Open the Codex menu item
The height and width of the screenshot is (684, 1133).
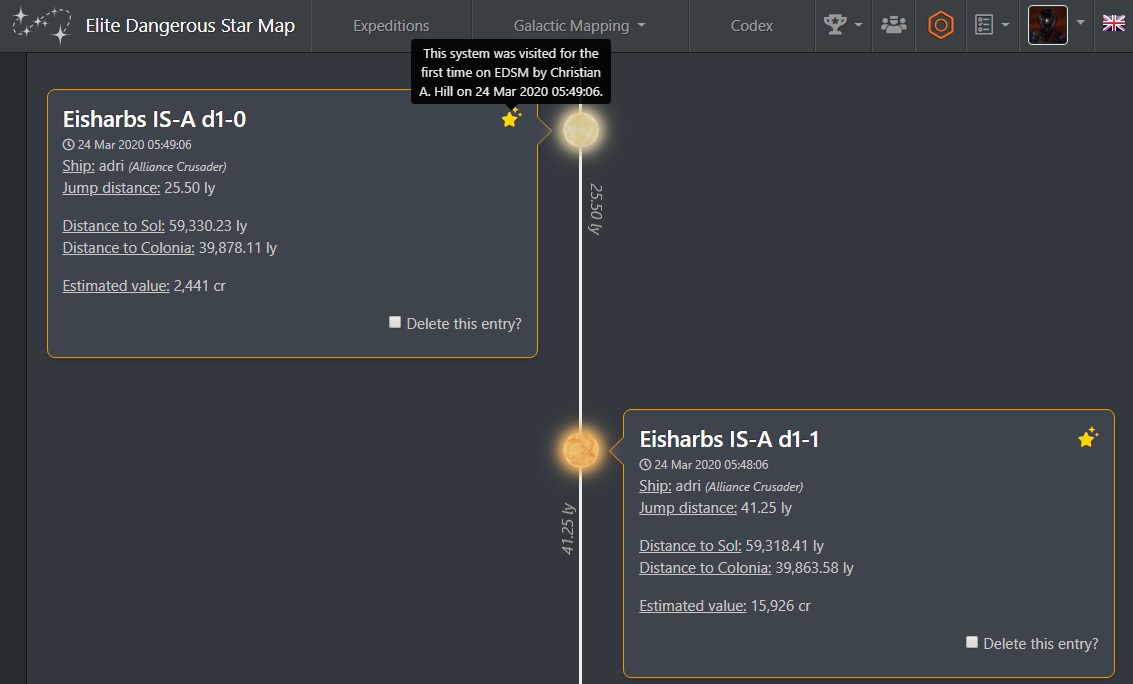751,25
